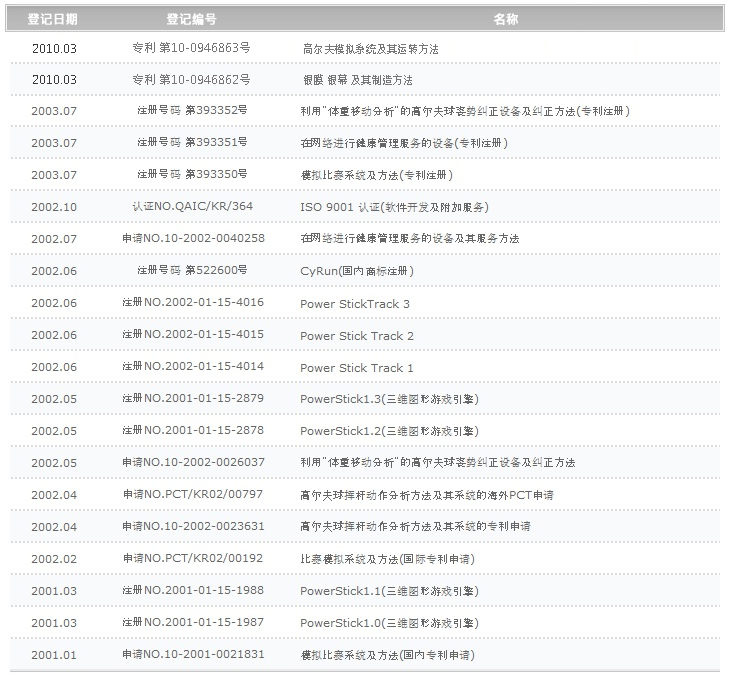
Task: Click patent number 第10-0946862号
Action: [192, 79]
